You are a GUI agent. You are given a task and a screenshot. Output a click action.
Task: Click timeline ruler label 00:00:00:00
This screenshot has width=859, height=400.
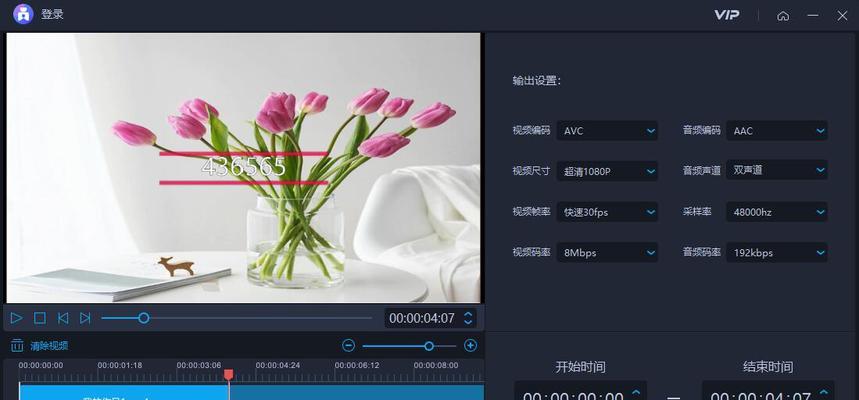point(41,365)
